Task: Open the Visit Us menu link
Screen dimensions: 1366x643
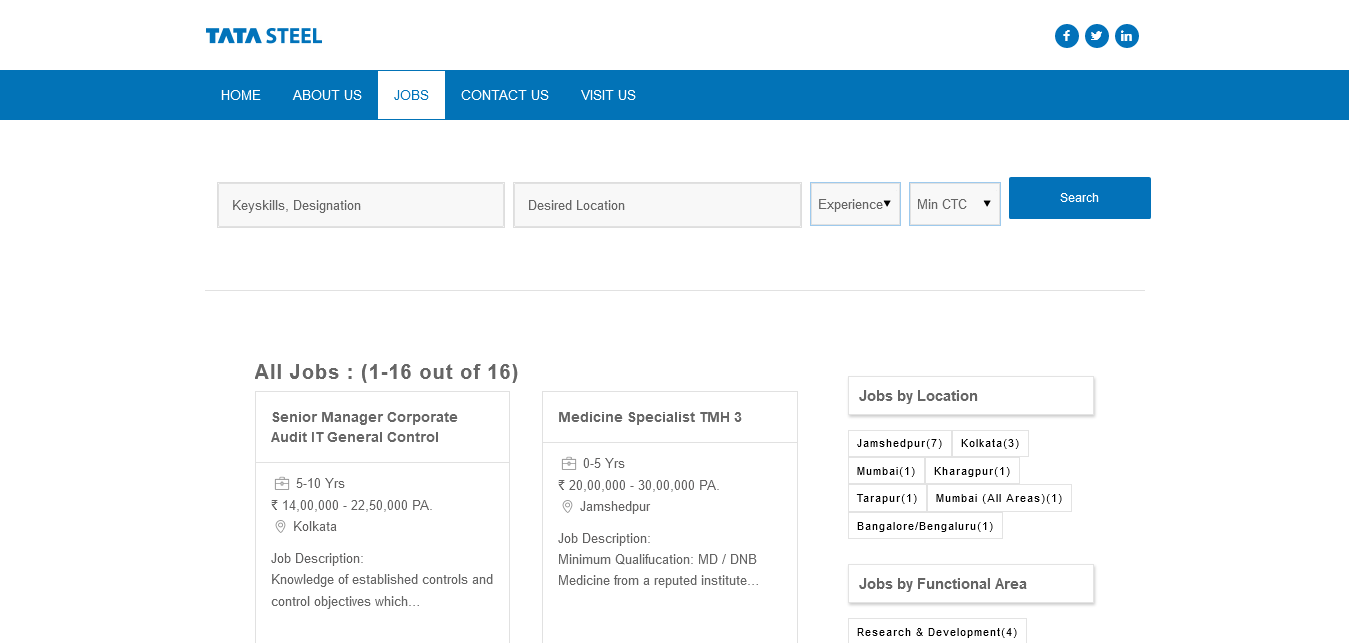Action: 608,95
